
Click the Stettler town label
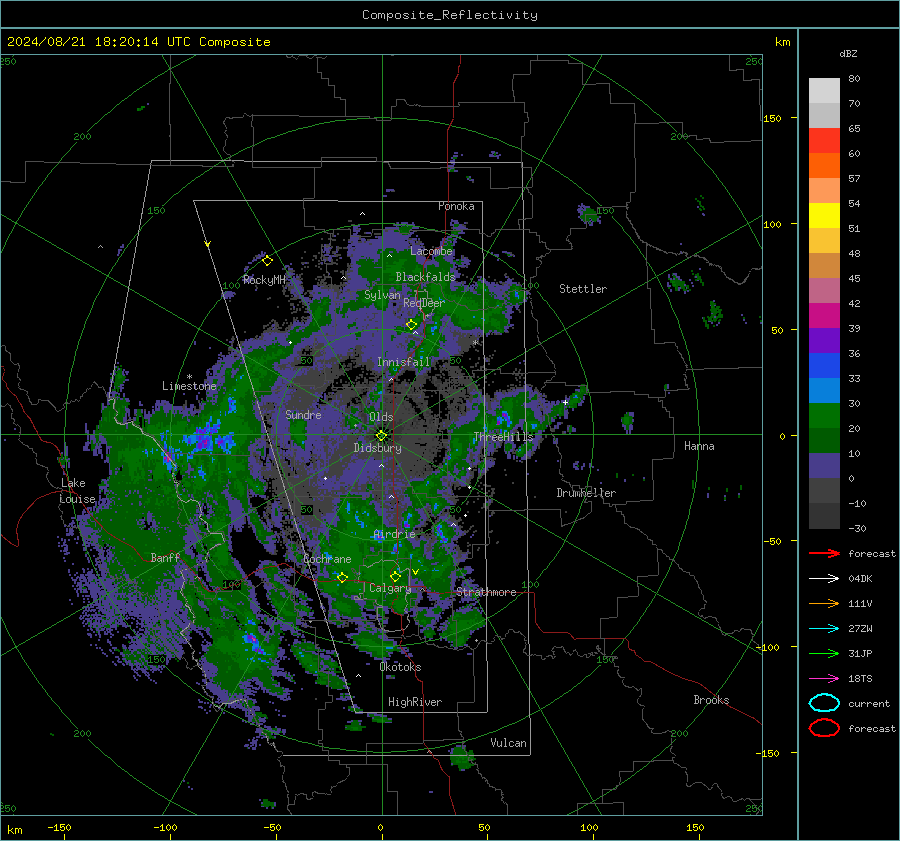click(583, 289)
